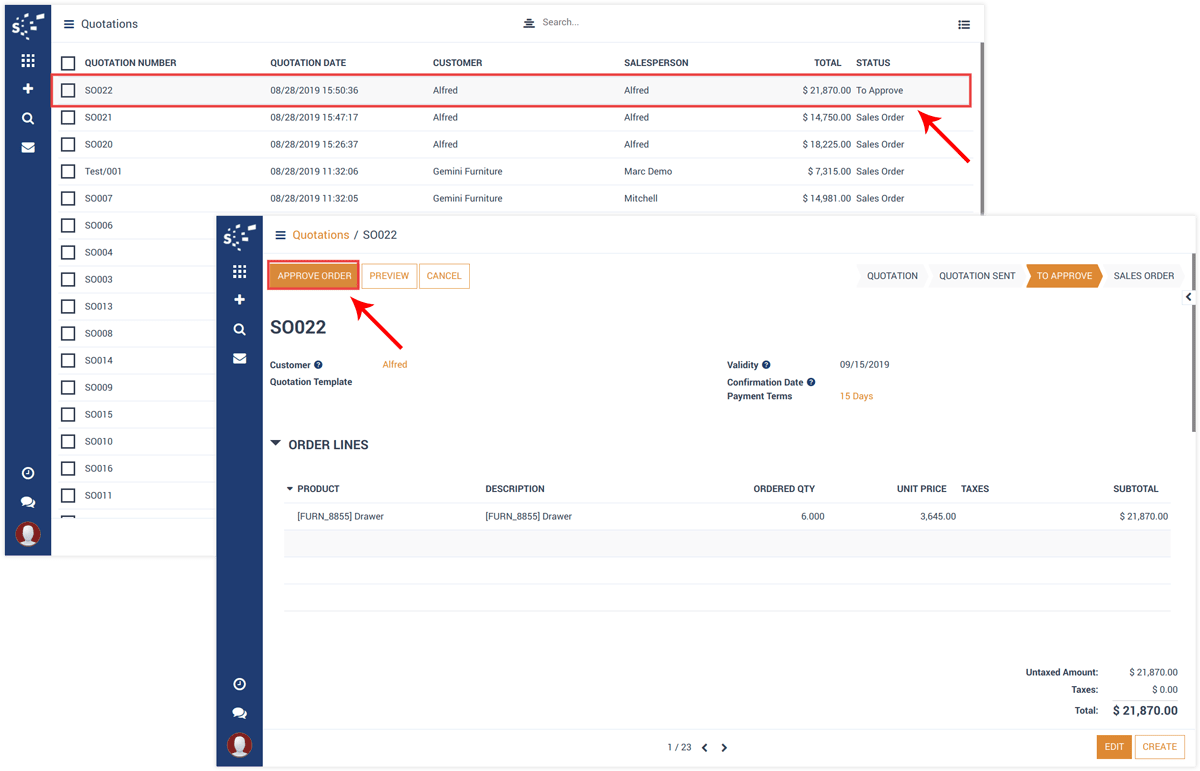
Task: Click the clock activity icon in front sidebar
Action: click(239, 684)
